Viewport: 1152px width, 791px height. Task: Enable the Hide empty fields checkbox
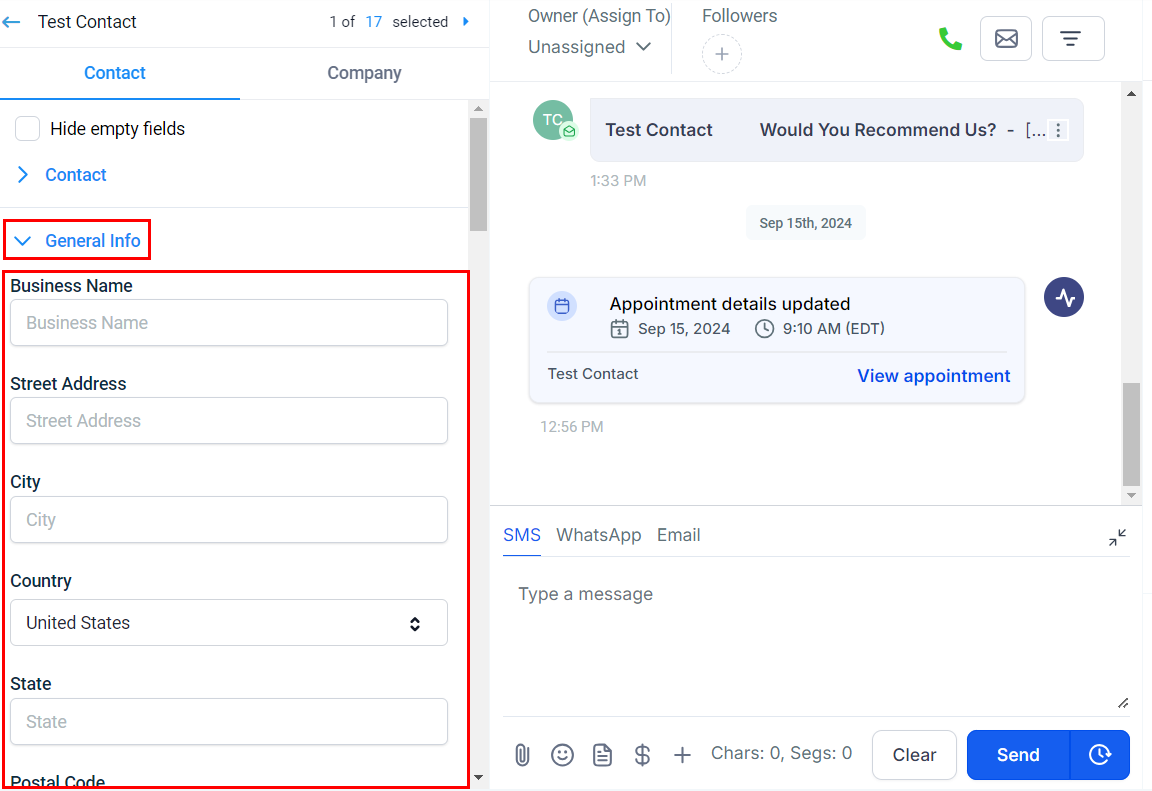(x=28, y=129)
